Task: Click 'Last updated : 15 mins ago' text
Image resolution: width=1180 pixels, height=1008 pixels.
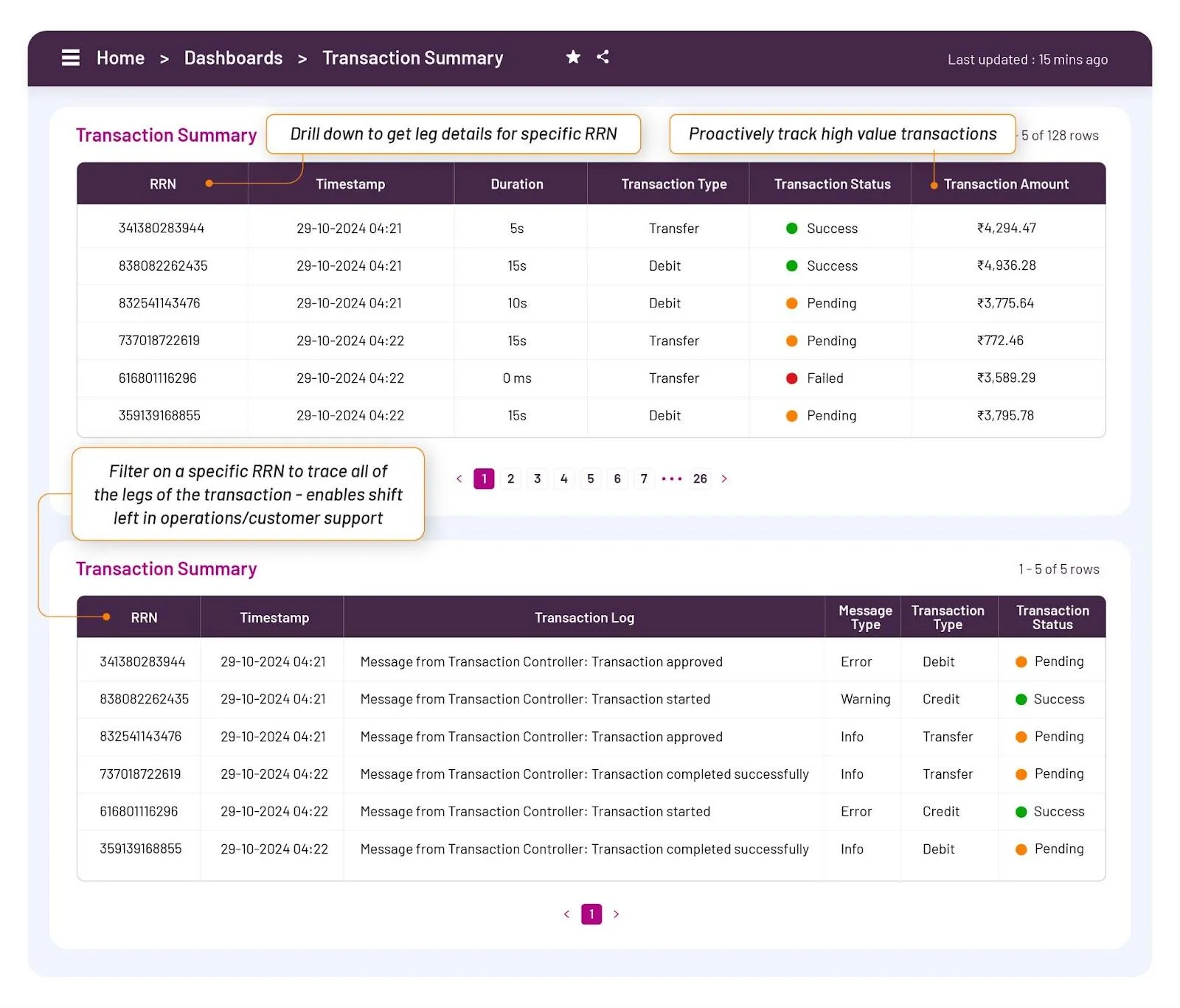Action: click(x=1027, y=60)
